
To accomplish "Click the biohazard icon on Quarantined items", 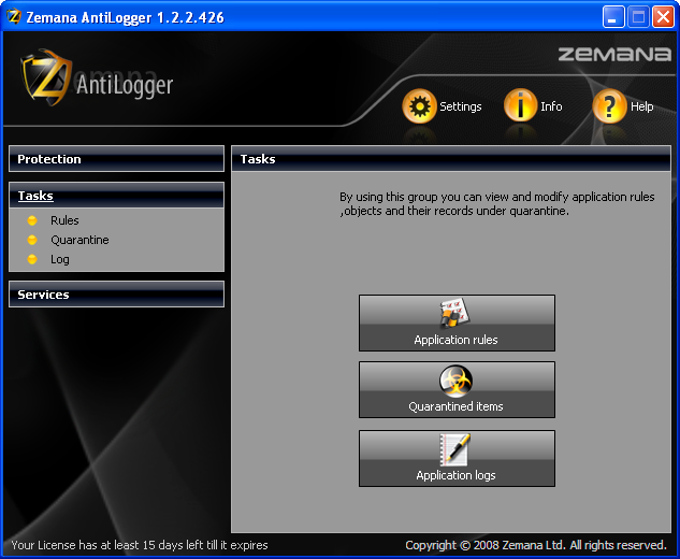I will (x=456, y=380).
